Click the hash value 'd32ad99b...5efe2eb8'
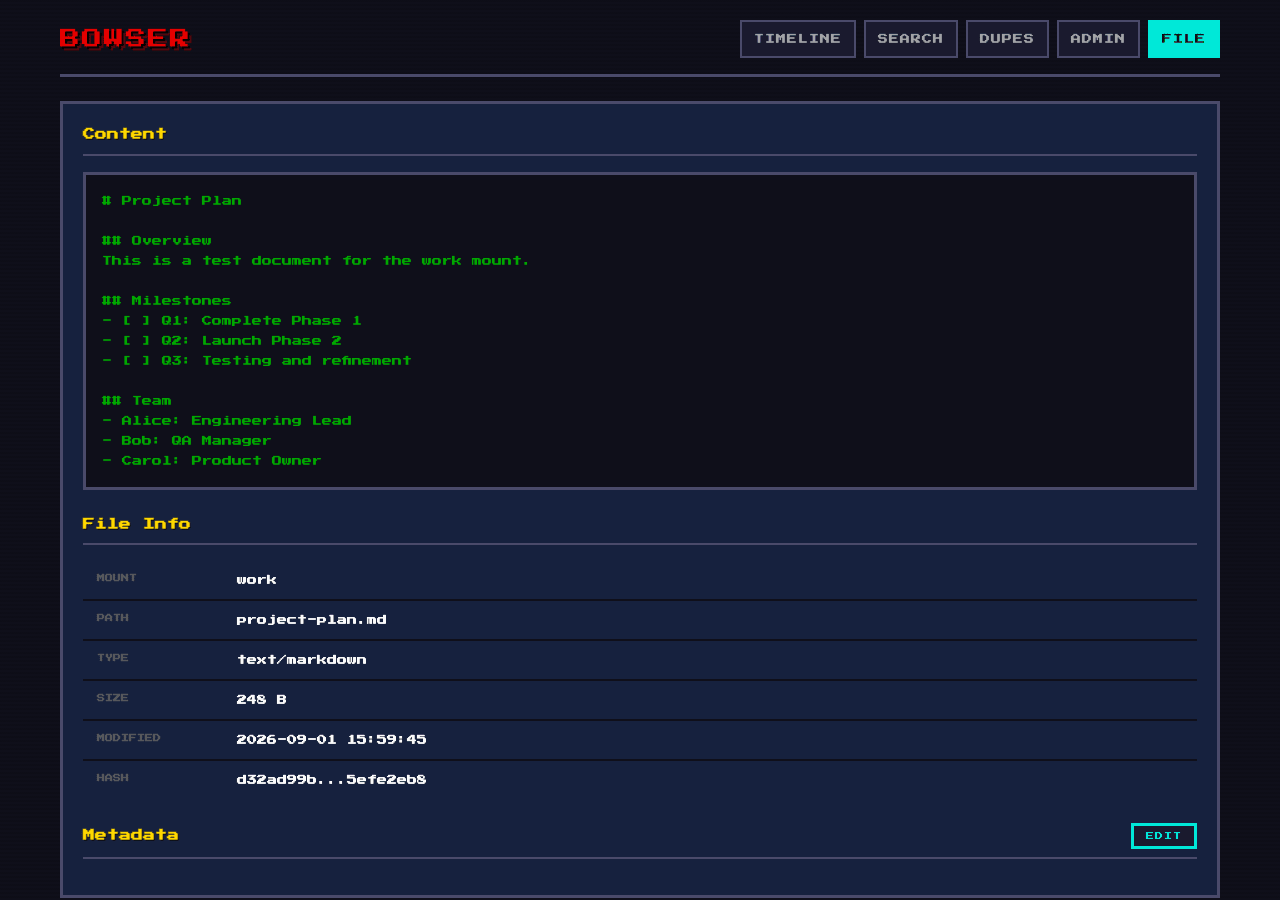This screenshot has width=1280, height=900. click(332, 780)
